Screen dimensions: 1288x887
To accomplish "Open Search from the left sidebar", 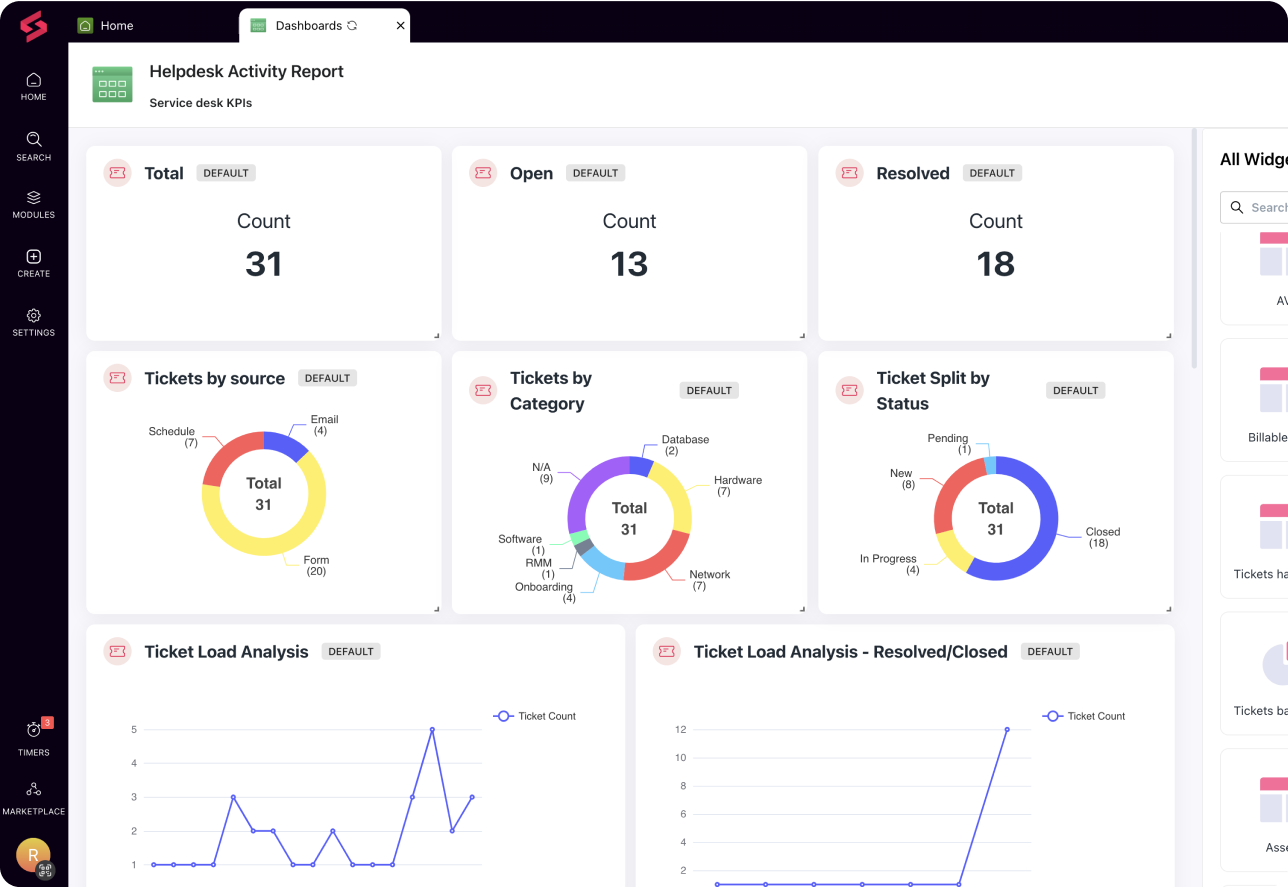I will pos(33,147).
